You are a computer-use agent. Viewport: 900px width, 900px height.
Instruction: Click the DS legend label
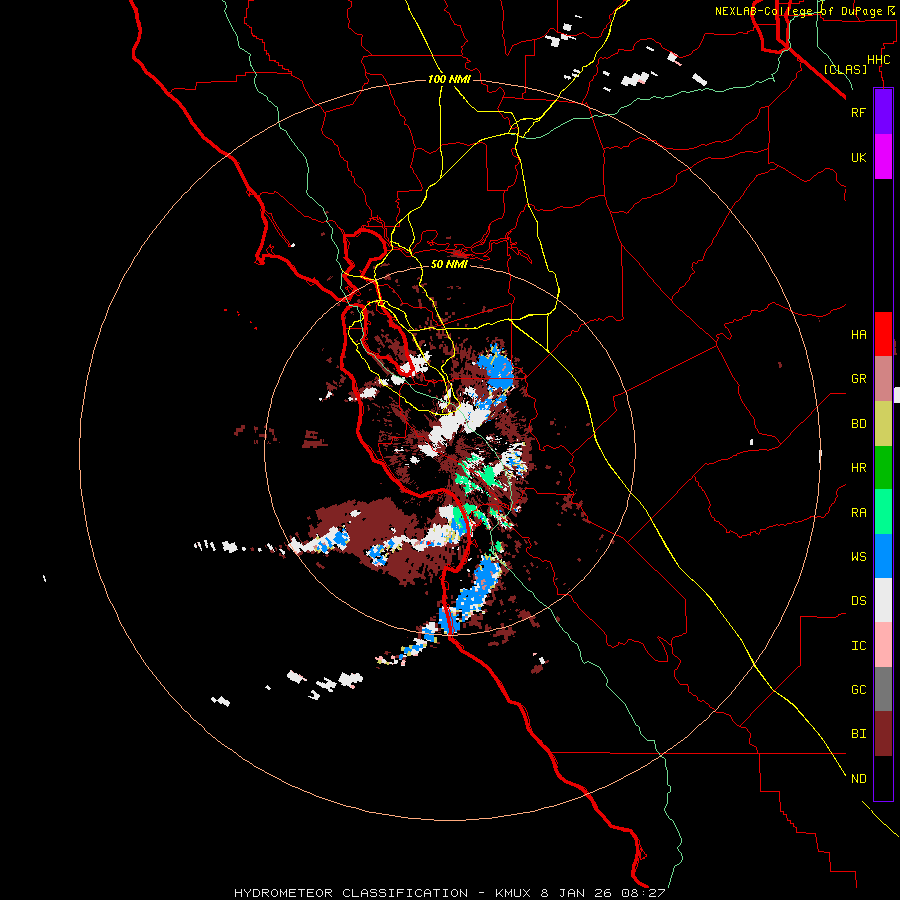[858, 601]
